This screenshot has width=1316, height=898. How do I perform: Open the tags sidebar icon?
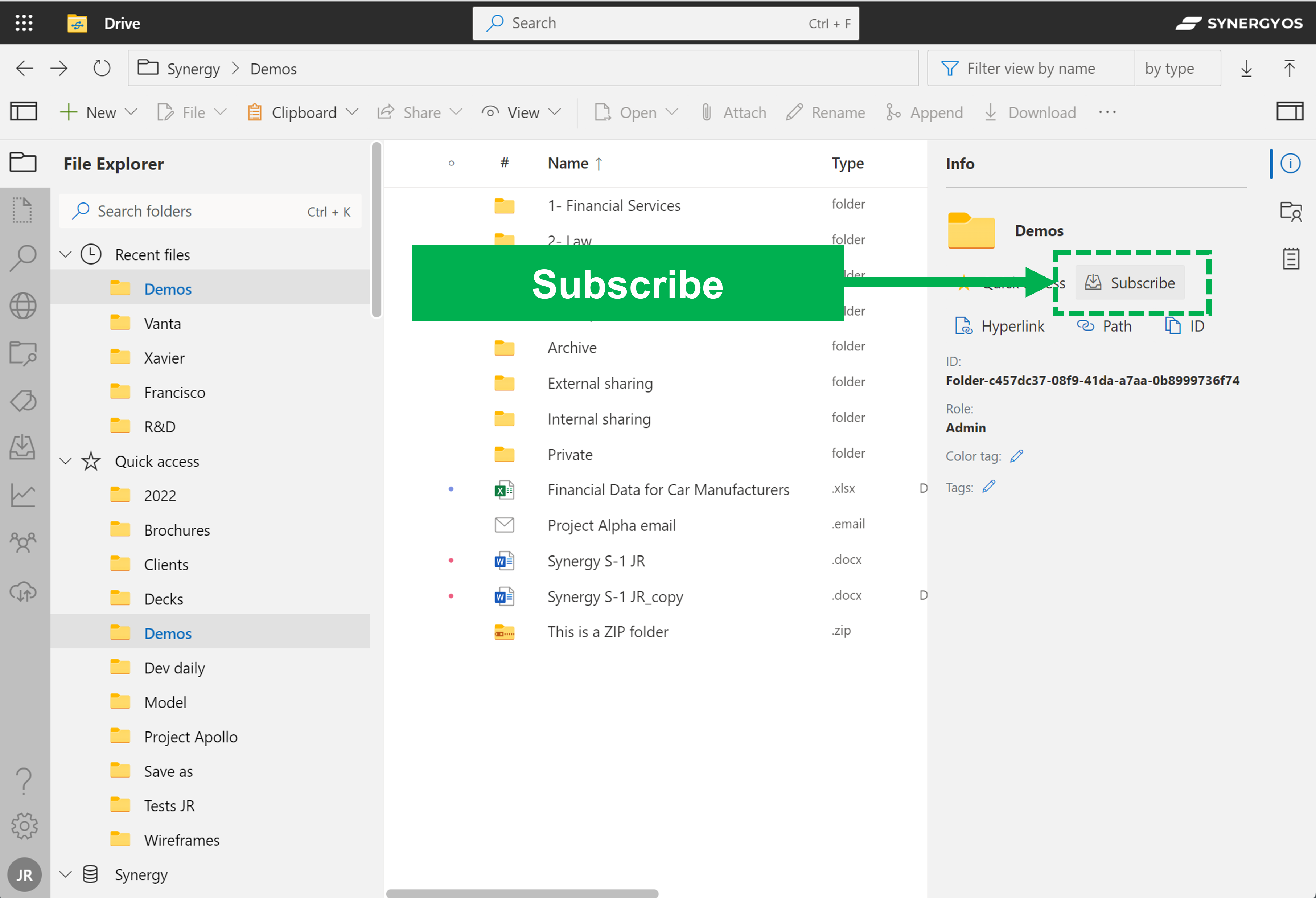coord(23,401)
